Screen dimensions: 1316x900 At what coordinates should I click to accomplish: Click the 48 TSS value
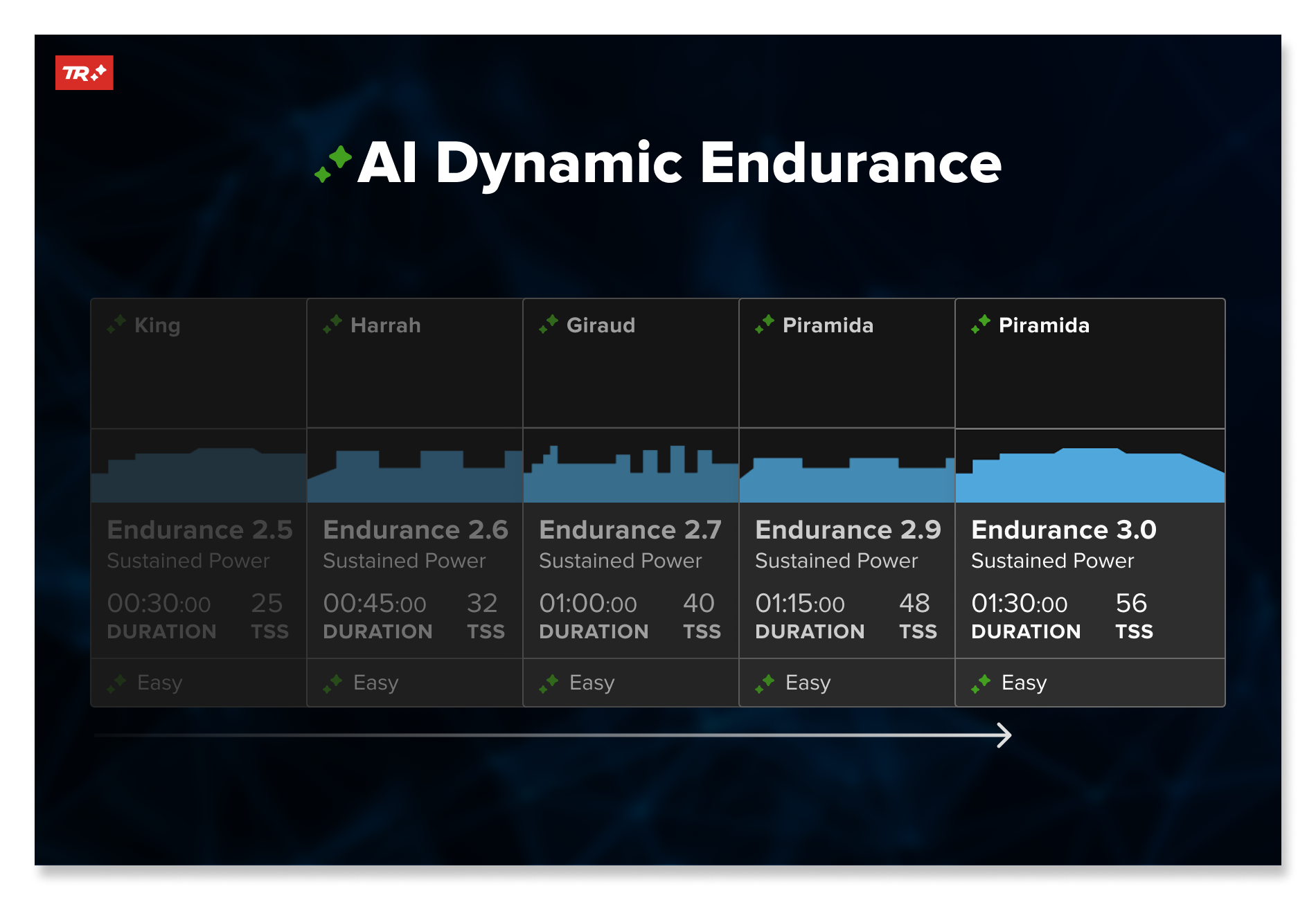914,604
